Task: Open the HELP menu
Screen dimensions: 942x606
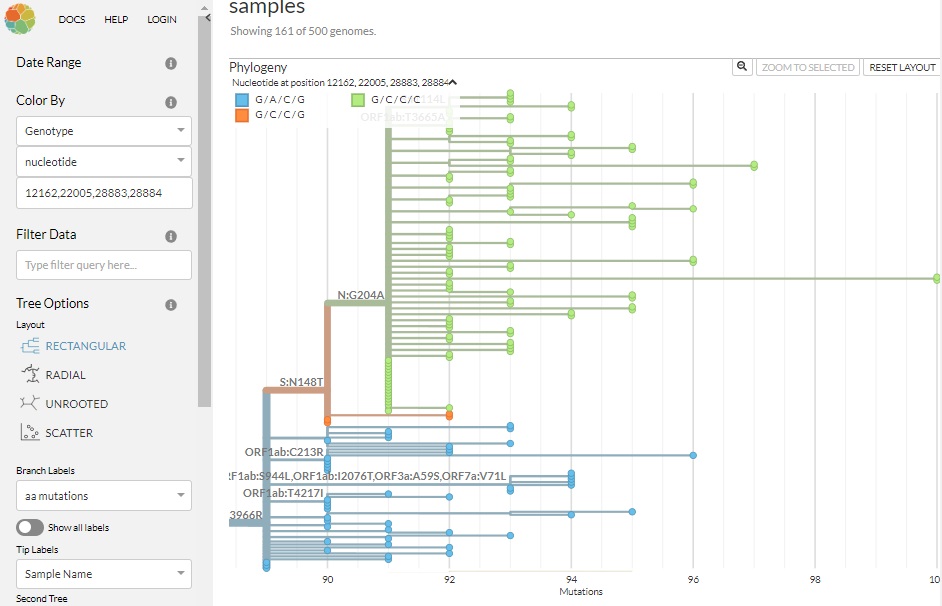Action: point(116,18)
